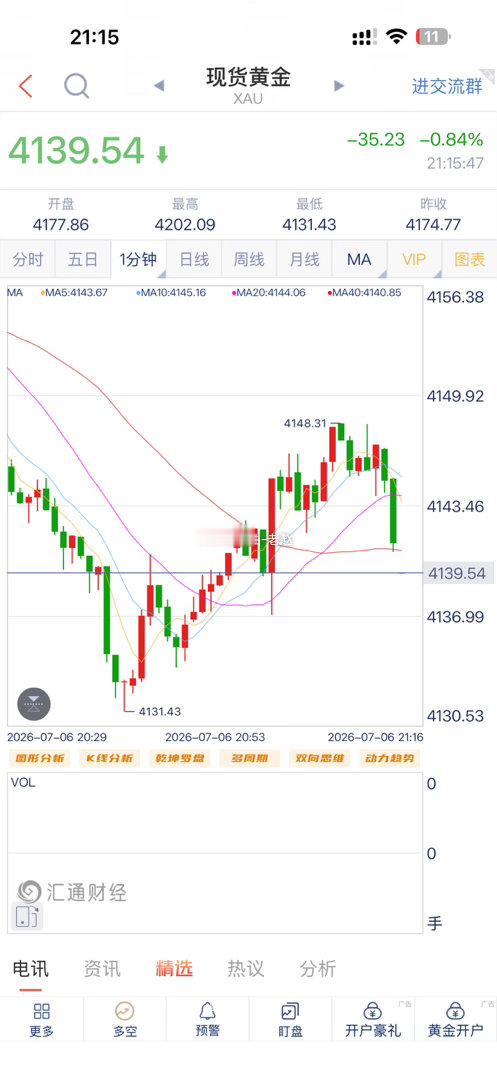The width and height of the screenshot is (497, 1080).
Task: Open 更多 grid icon in bottom bar
Action: tap(41, 1019)
